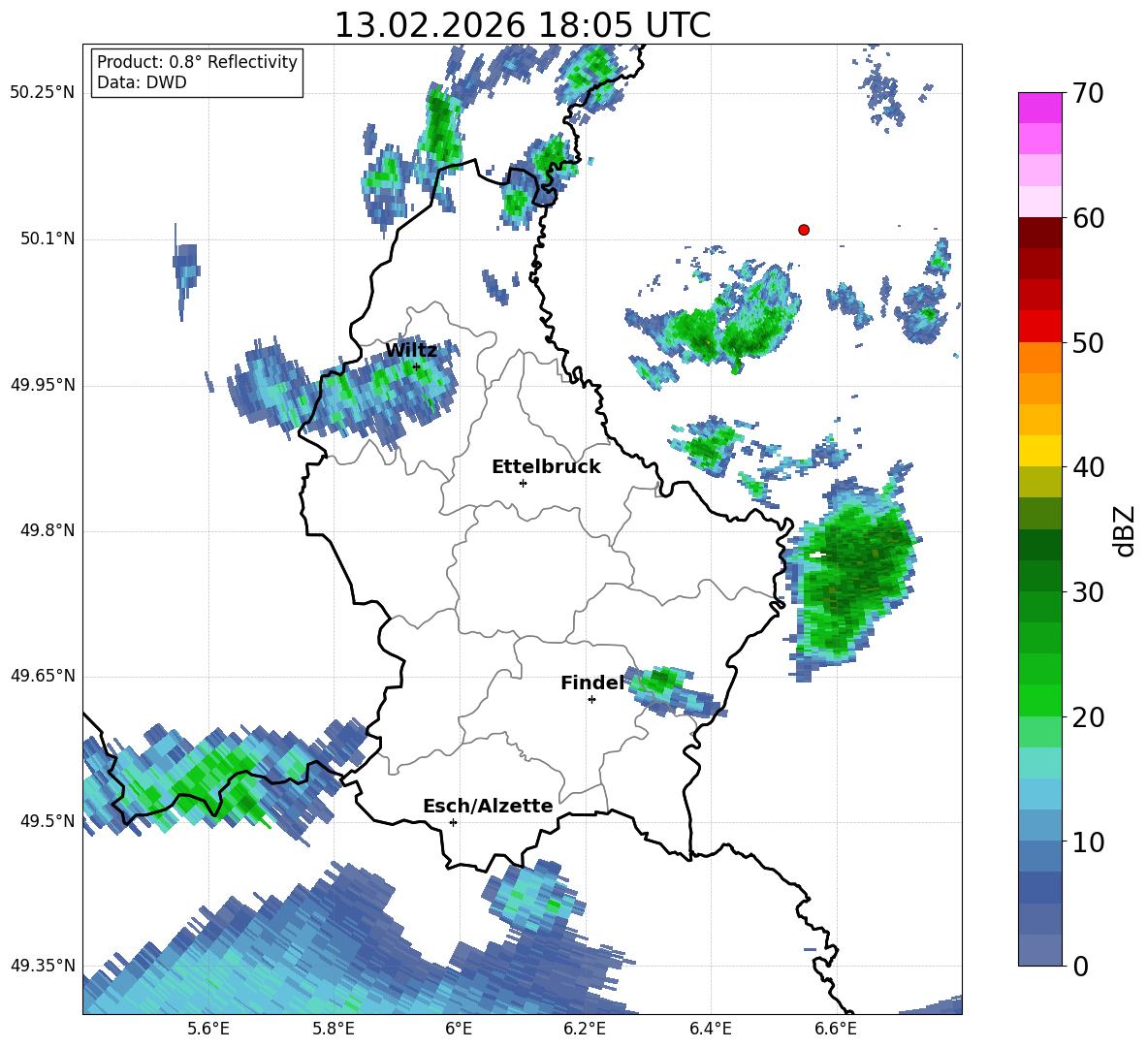Click the dark red colorbar swatch below 60
The image size is (1148, 1048).
click(1039, 233)
